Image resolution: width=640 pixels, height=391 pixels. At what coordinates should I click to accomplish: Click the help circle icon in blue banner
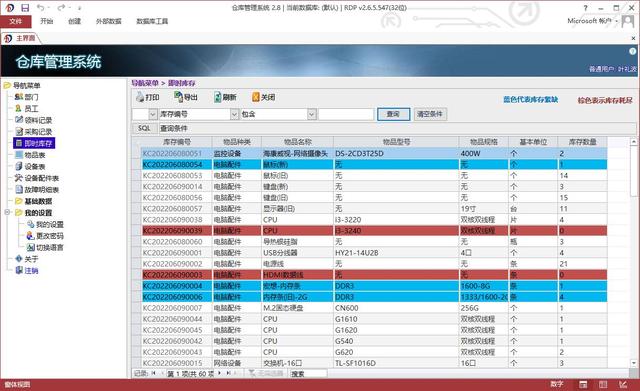[x=633, y=51]
